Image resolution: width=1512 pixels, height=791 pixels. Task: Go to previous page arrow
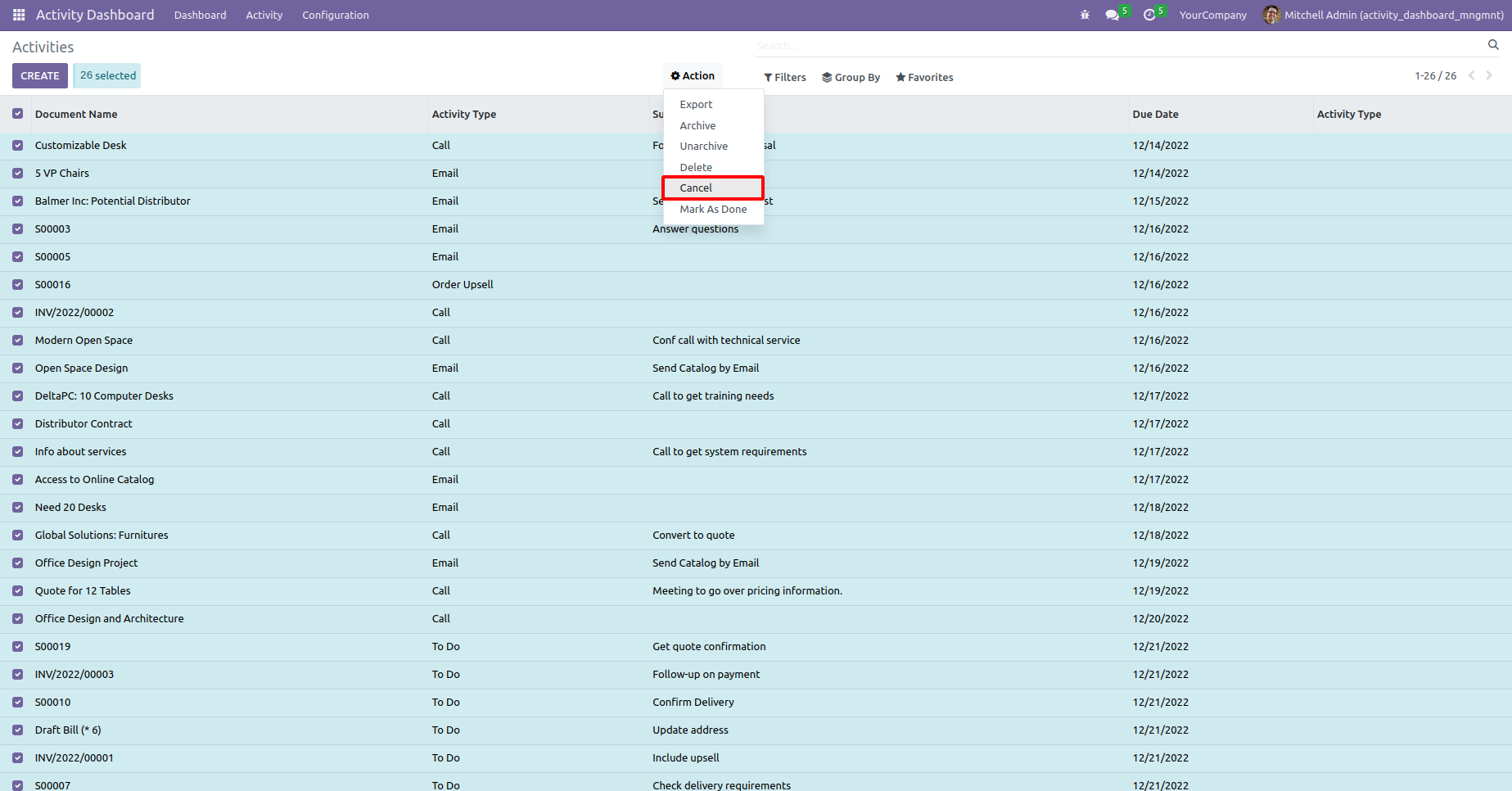pyautogui.click(x=1471, y=75)
